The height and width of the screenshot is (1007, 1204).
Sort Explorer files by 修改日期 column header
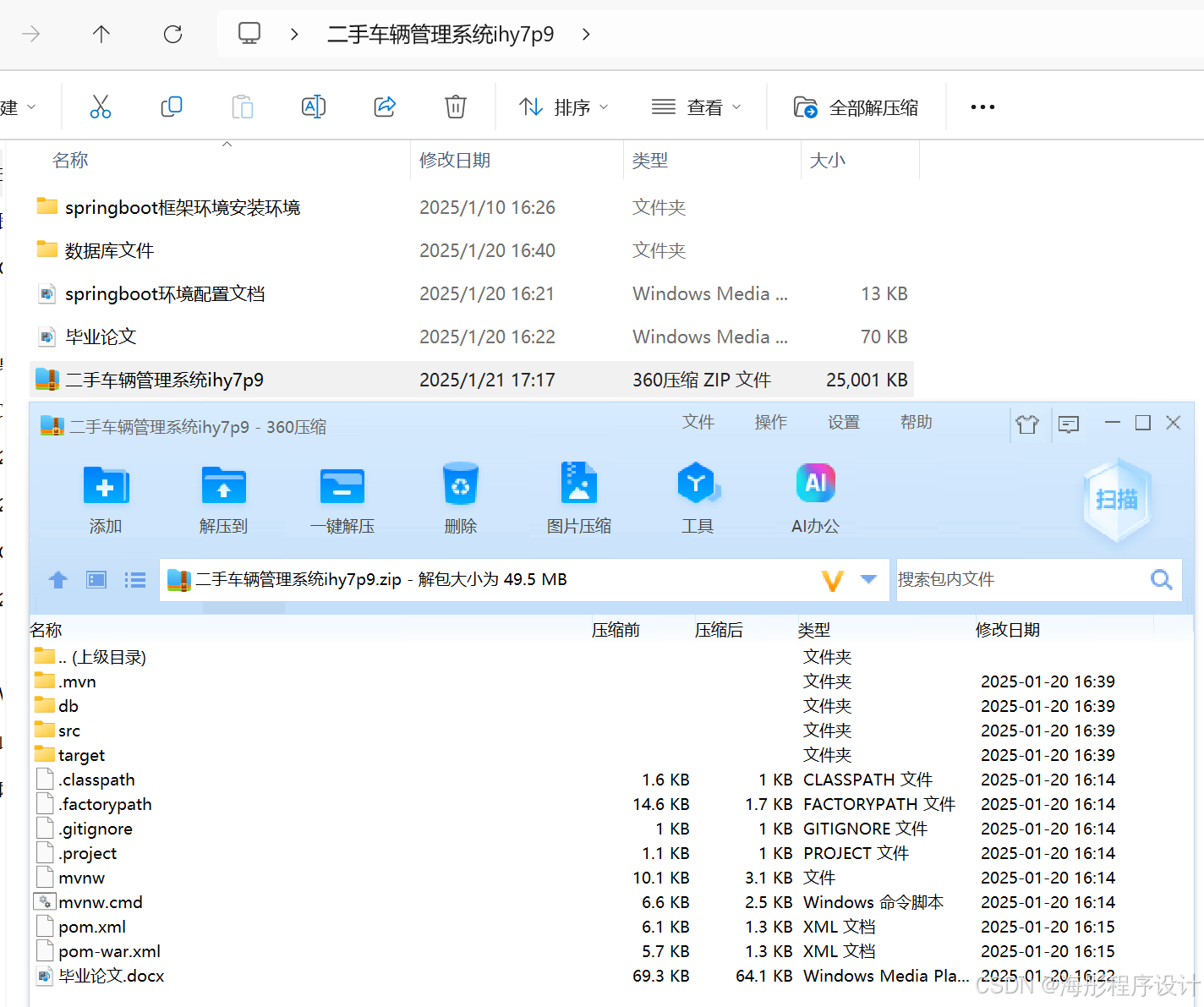tap(455, 160)
